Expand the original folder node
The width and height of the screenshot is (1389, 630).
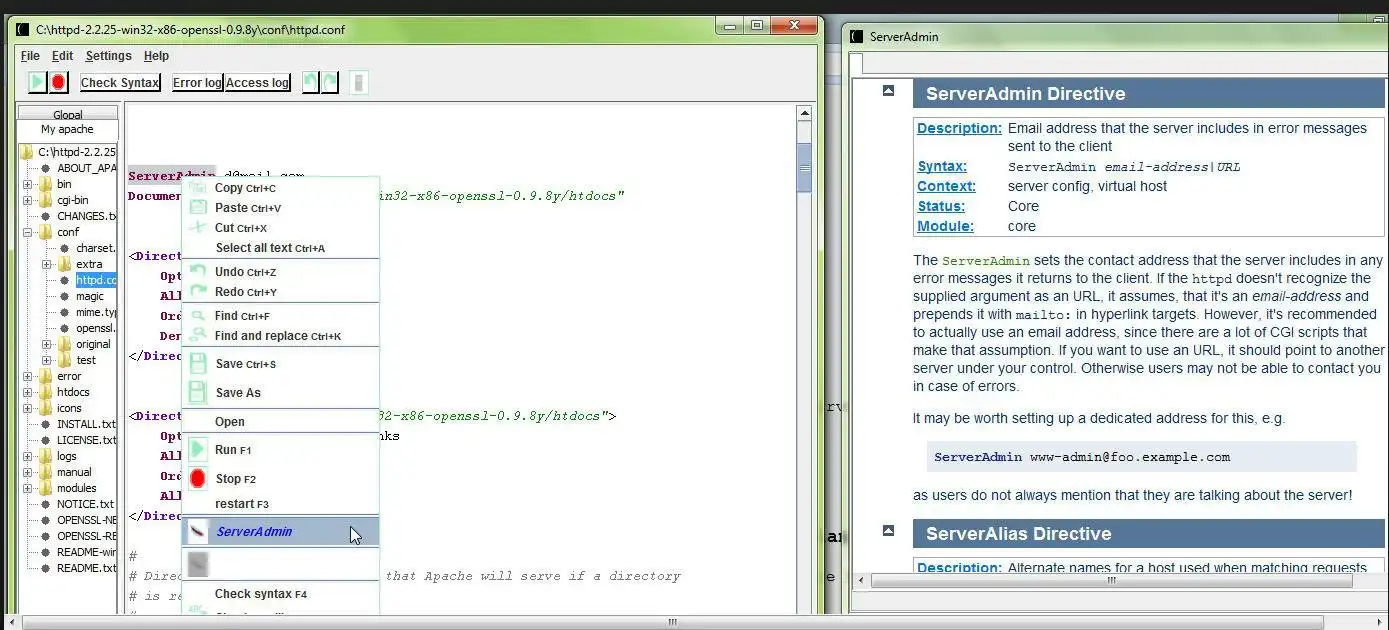point(47,344)
